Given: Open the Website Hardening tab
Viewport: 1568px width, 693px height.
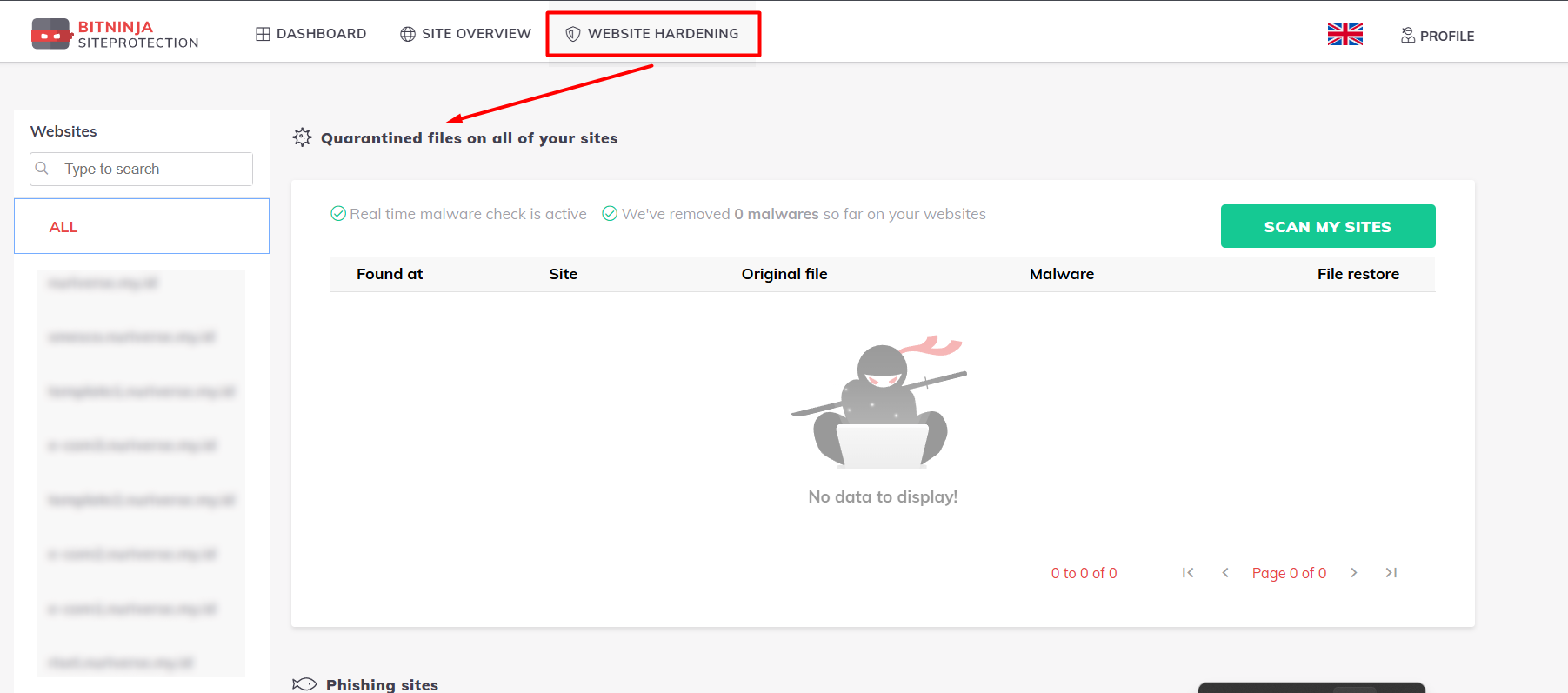Looking at the screenshot, I should 652,34.
